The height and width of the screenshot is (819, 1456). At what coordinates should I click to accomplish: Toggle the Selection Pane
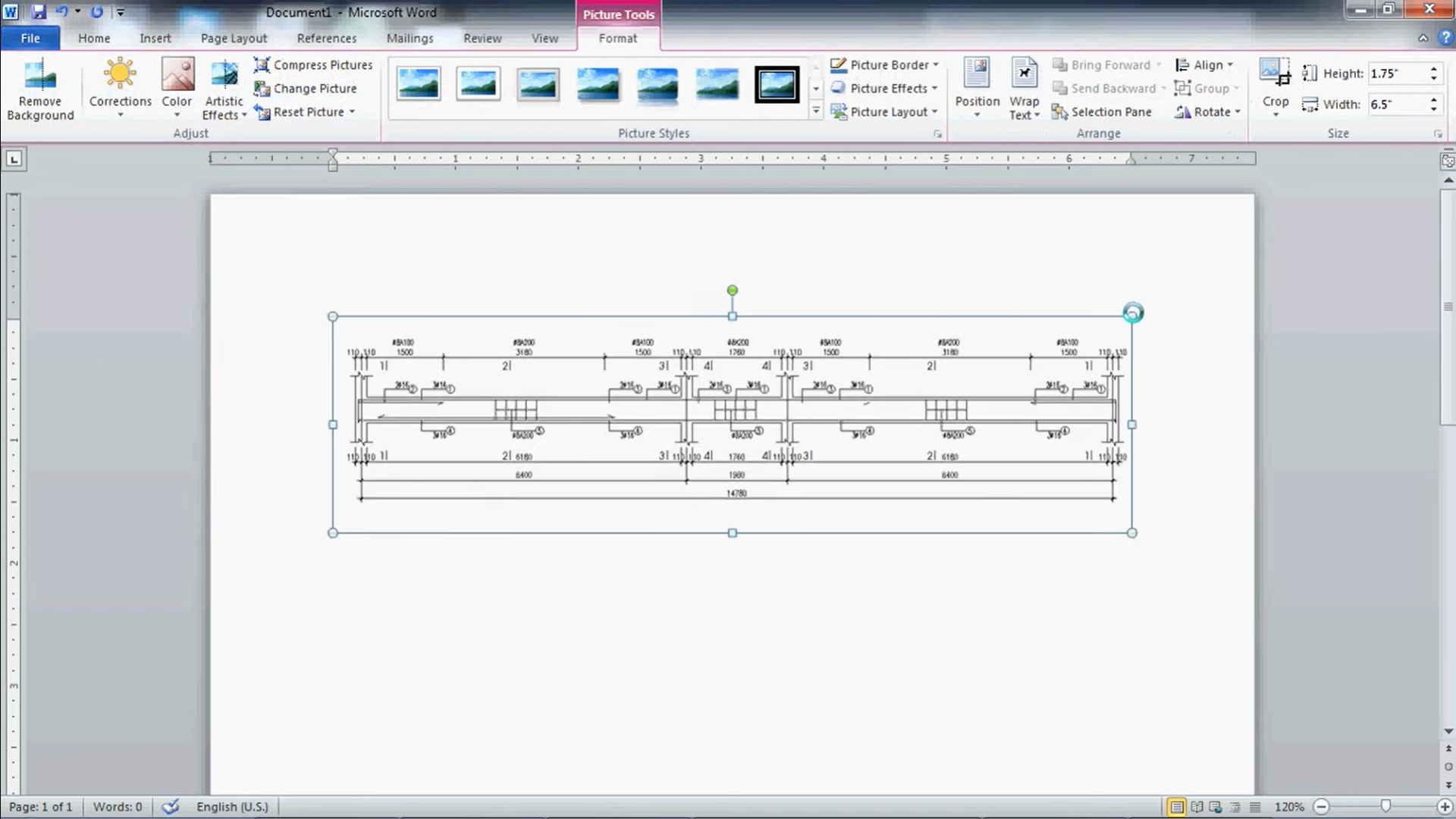(1102, 112)
